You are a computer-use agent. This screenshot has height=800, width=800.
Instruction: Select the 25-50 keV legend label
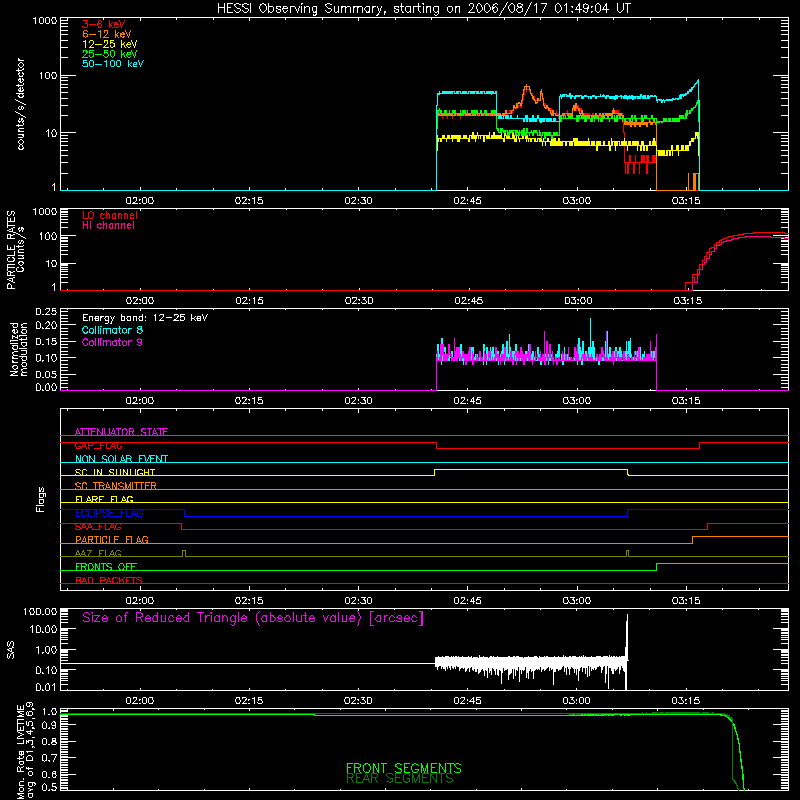pos(110,54)
